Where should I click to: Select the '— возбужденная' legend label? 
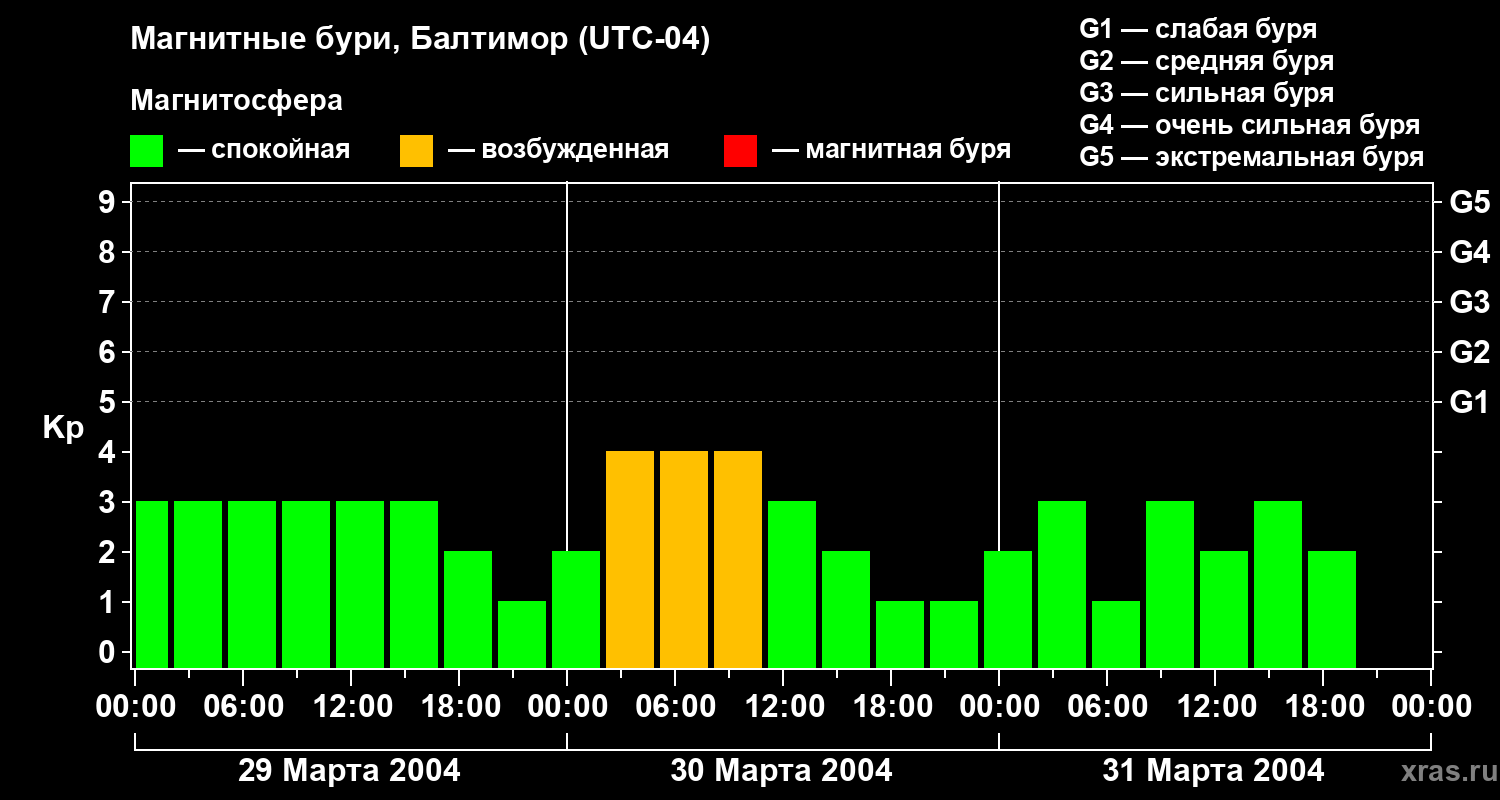[559, 150]
